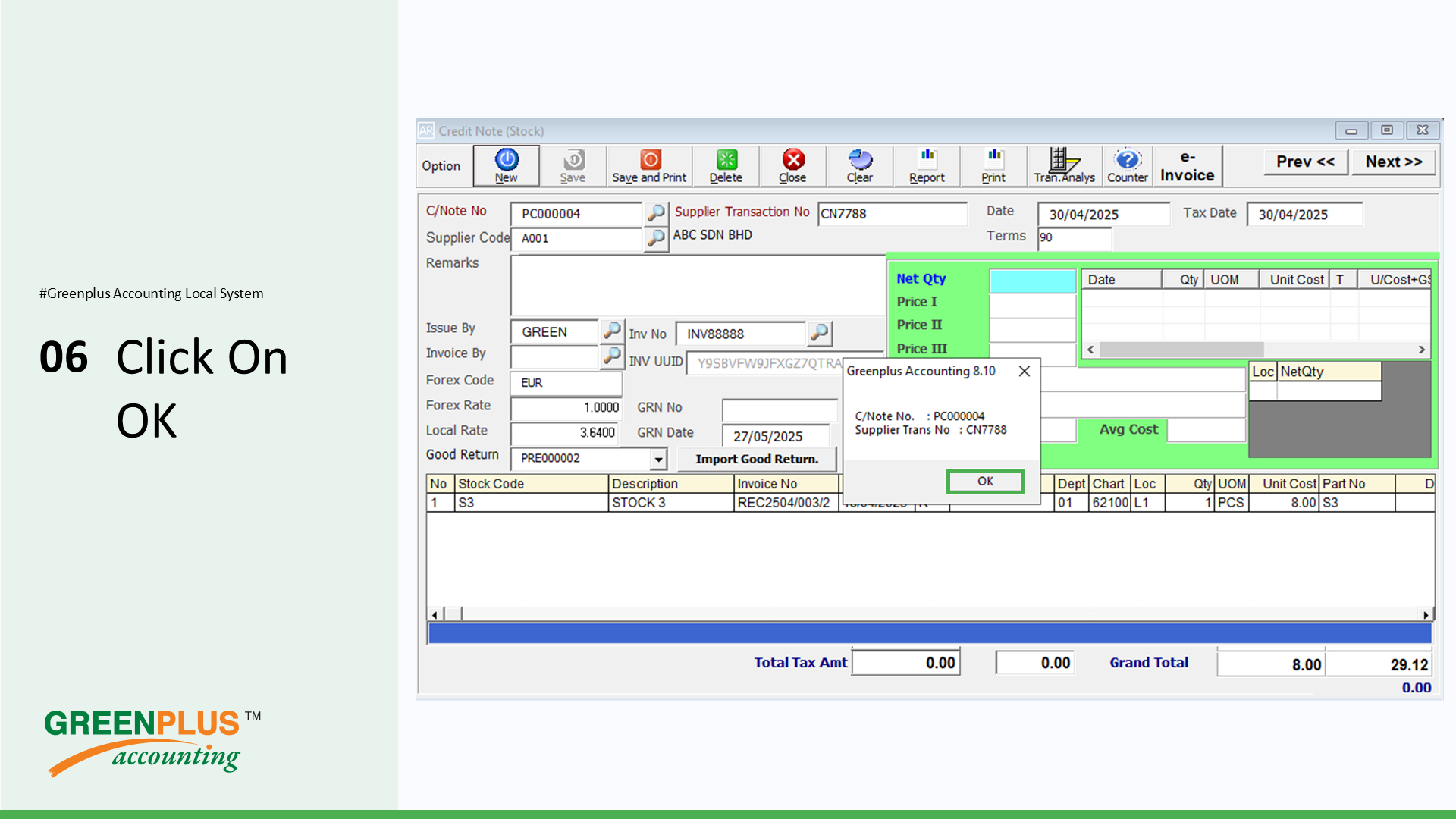This screenshot has height=819, width=1456.
Task: Select Stock Code cell S3
Action: pos(532,503)
